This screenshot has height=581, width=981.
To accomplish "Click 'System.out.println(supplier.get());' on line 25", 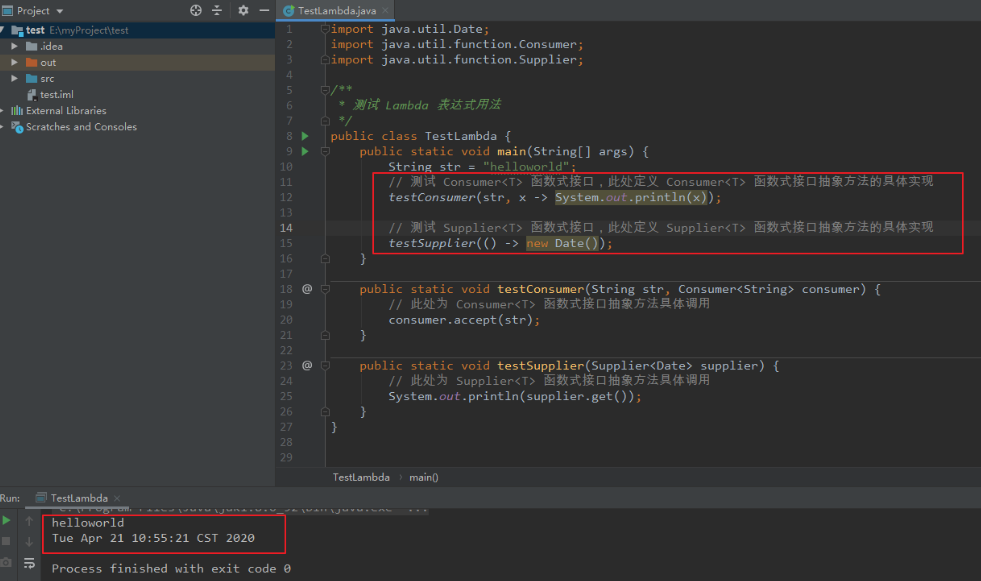I will pos(514,397).
